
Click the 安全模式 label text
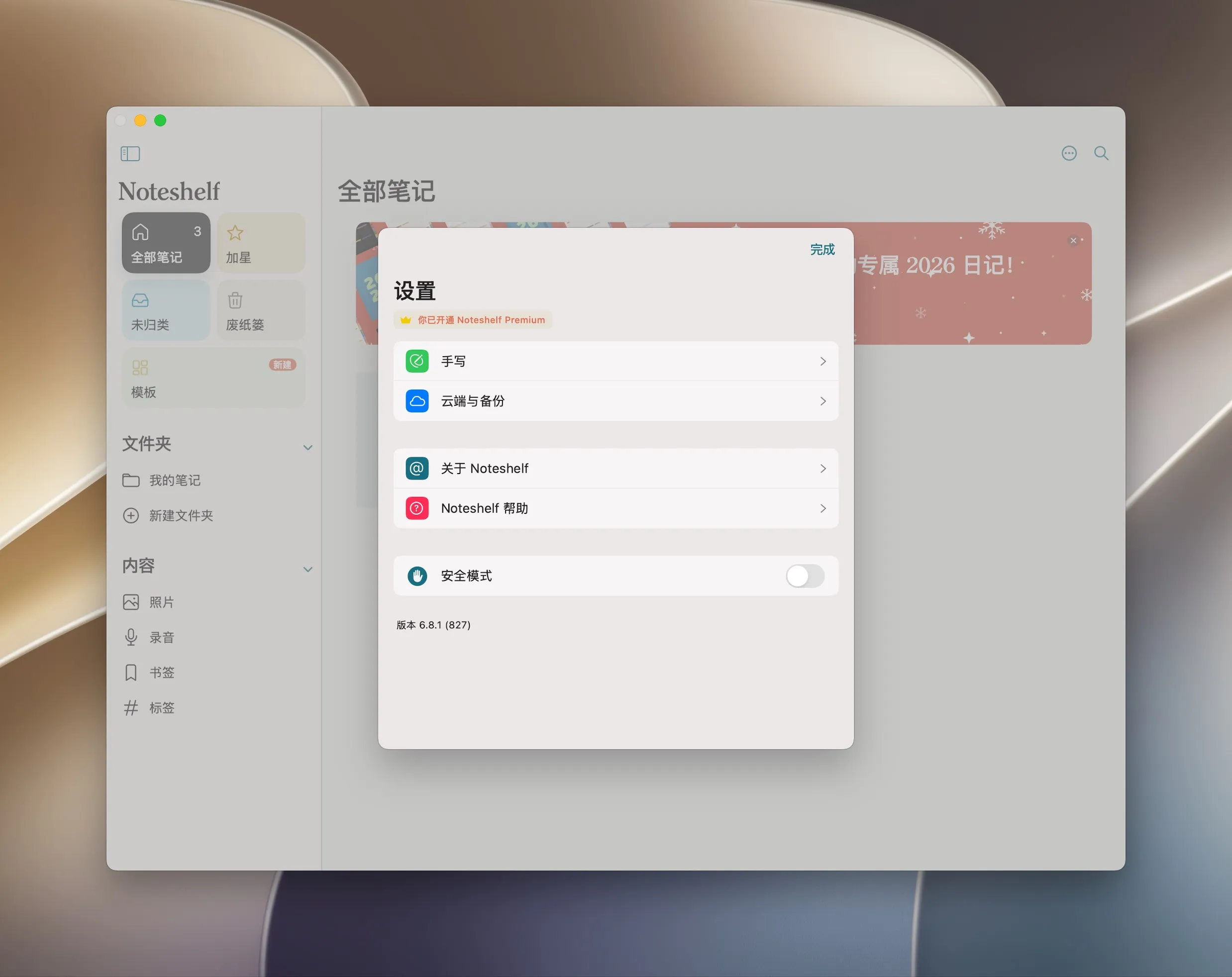tap(466, 576)
